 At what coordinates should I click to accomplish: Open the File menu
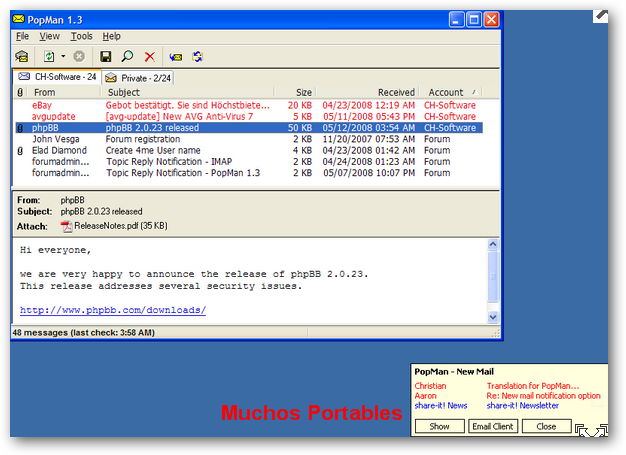point(22,36)
